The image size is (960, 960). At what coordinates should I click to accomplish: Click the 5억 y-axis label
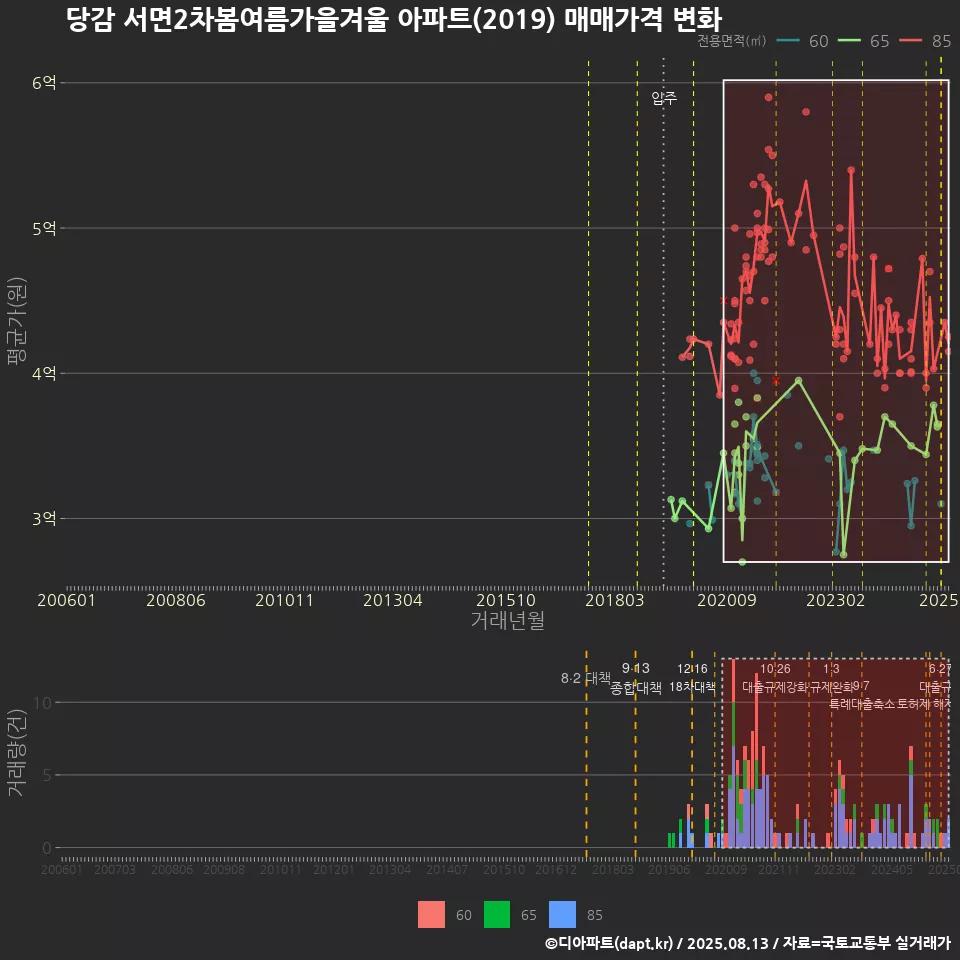[44, 228]
